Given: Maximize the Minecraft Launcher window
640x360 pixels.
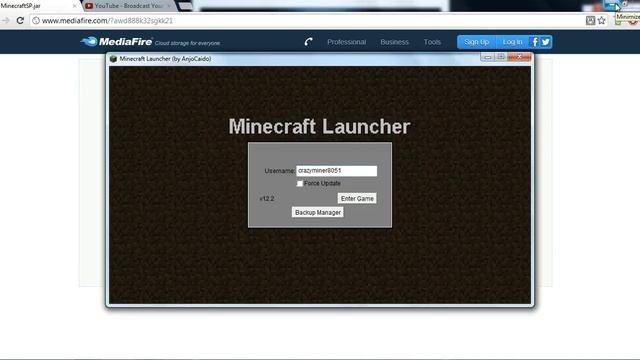Looking at the screenshot, I should click(x=501, y=57).
